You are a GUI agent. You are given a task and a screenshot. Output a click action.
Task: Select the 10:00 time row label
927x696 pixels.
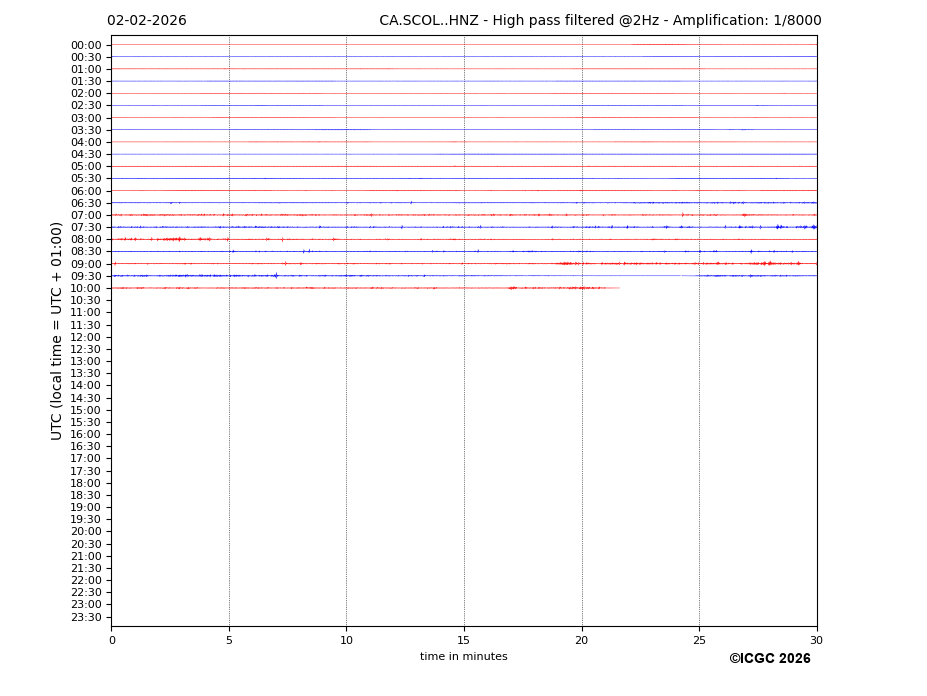(x=85, y=288)
